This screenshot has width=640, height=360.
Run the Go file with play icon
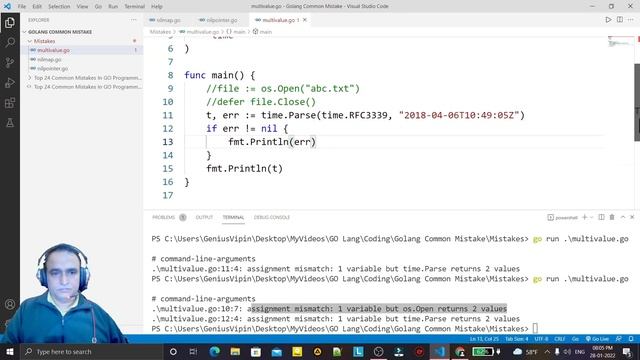pos(608,20)
